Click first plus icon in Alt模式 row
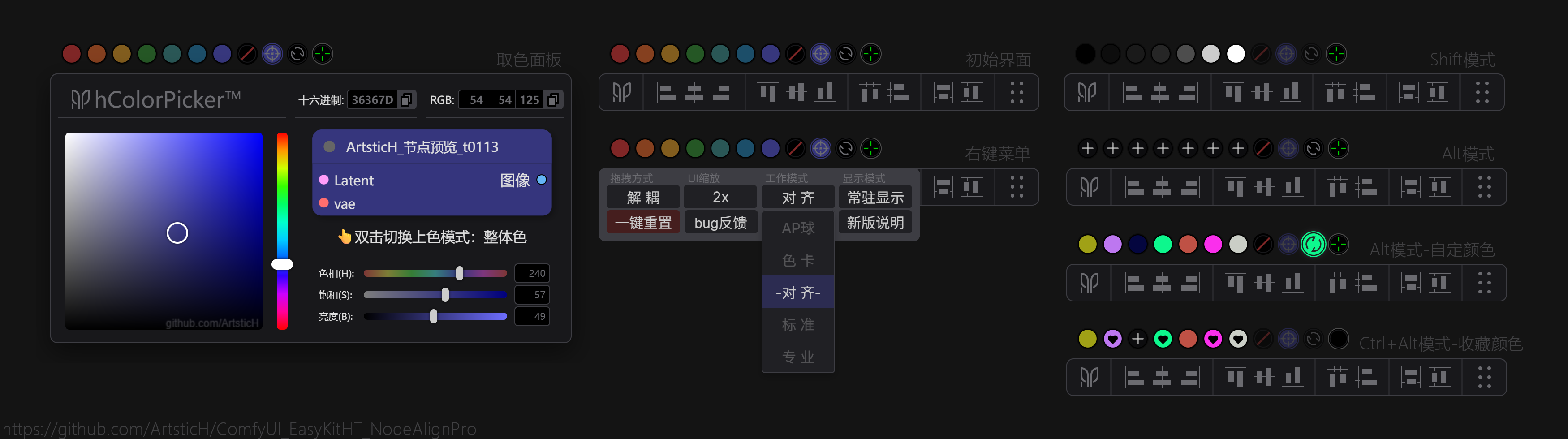Screen dimensions: 1568x439 pos(1088,148)
